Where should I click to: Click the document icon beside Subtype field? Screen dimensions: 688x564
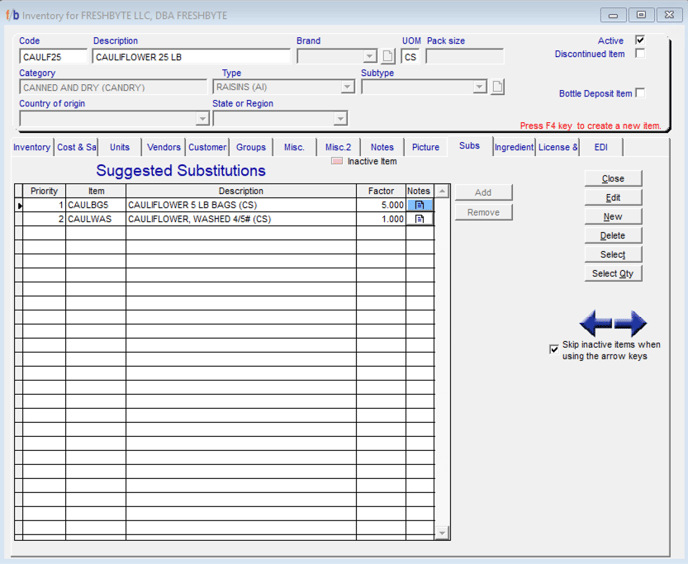(x=497, y=87)
